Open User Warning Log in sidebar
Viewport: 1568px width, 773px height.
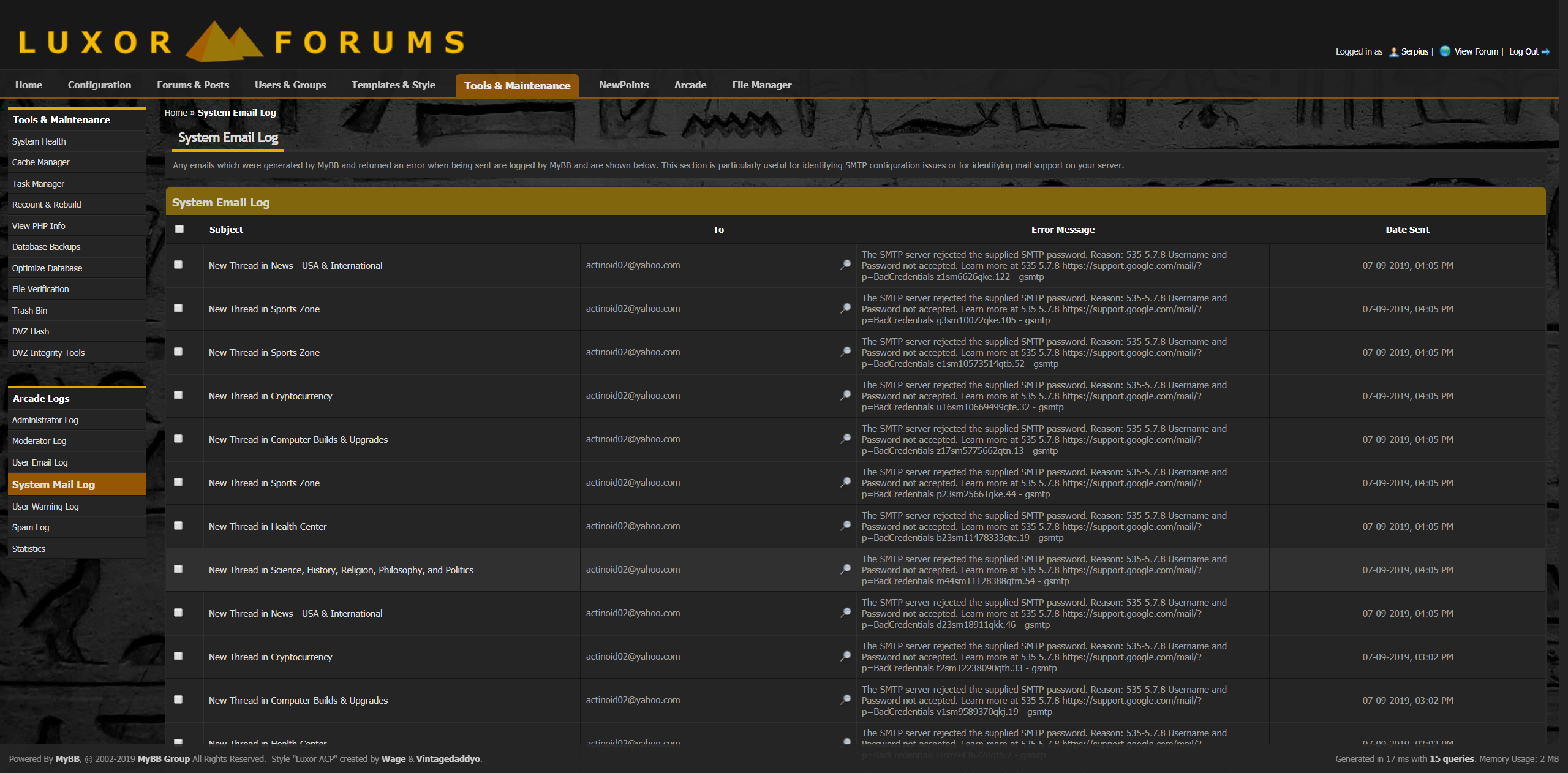pos(77,507)
